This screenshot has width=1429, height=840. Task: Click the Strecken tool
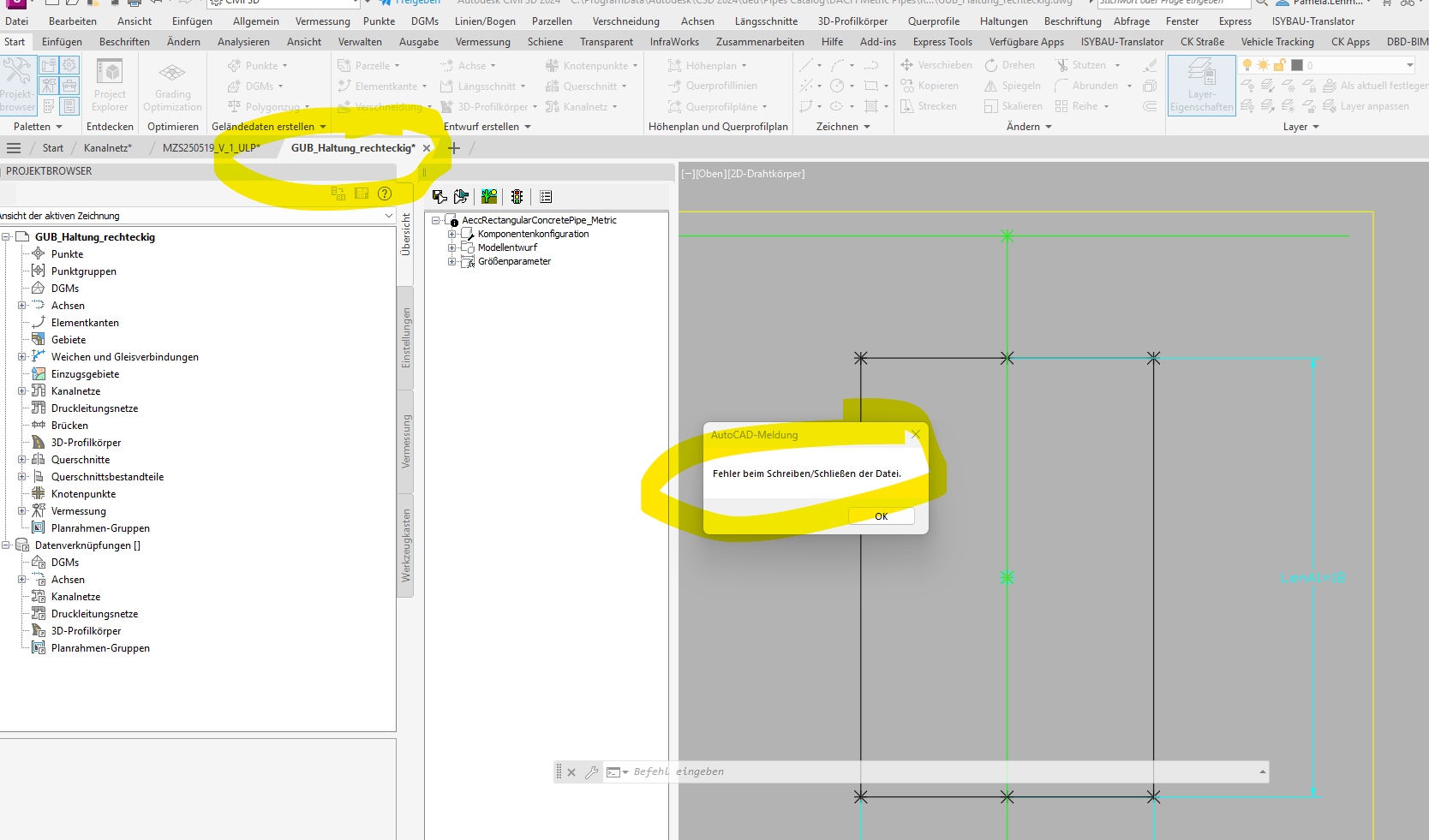click(x=929, y=106)
